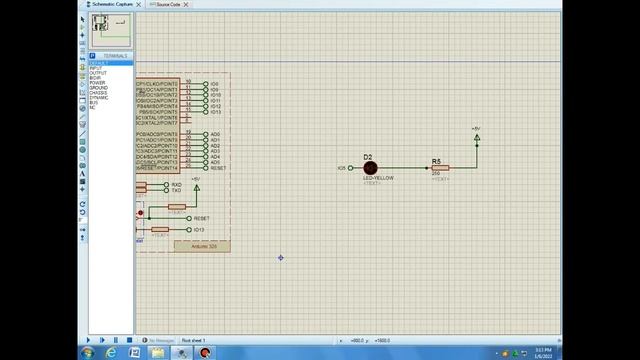
Task: Start the simulation with Play
Action: (x=88, y=340)
